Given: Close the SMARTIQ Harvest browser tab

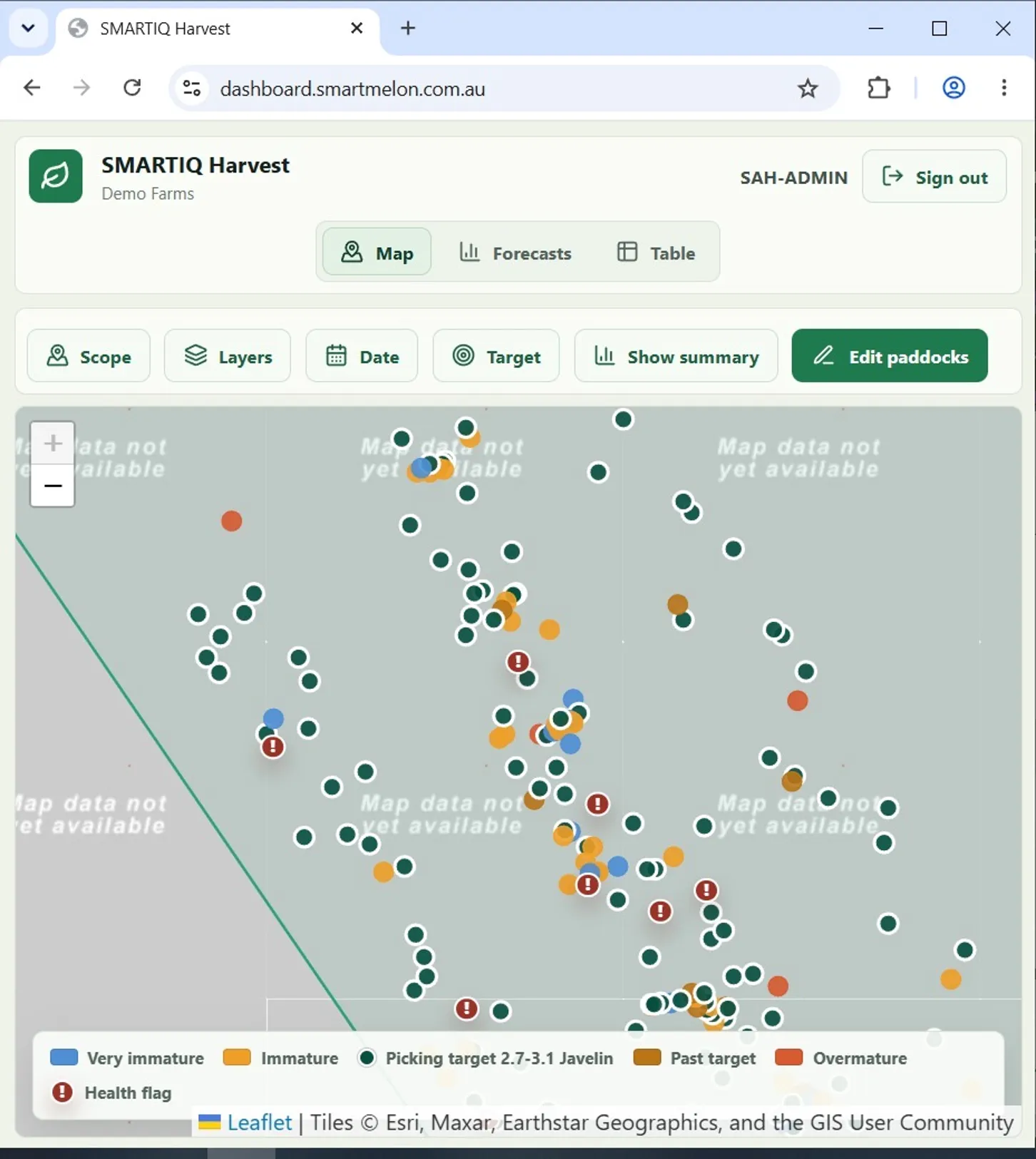Looking at the screenshot, I should pos(357,29).
